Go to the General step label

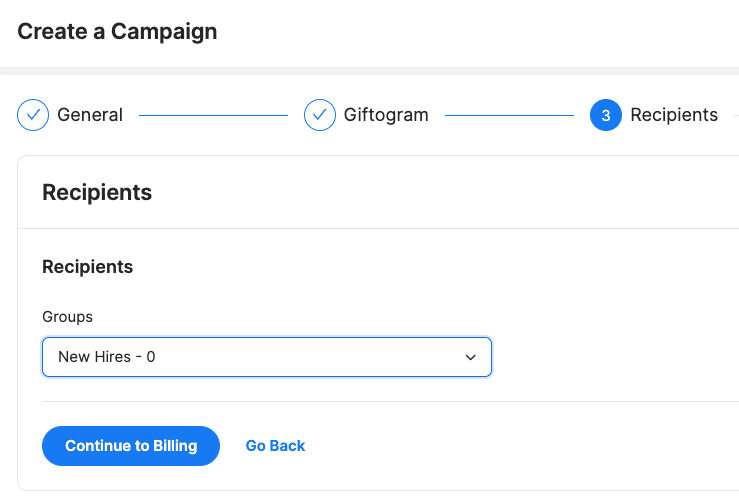(x=90, y=115)
